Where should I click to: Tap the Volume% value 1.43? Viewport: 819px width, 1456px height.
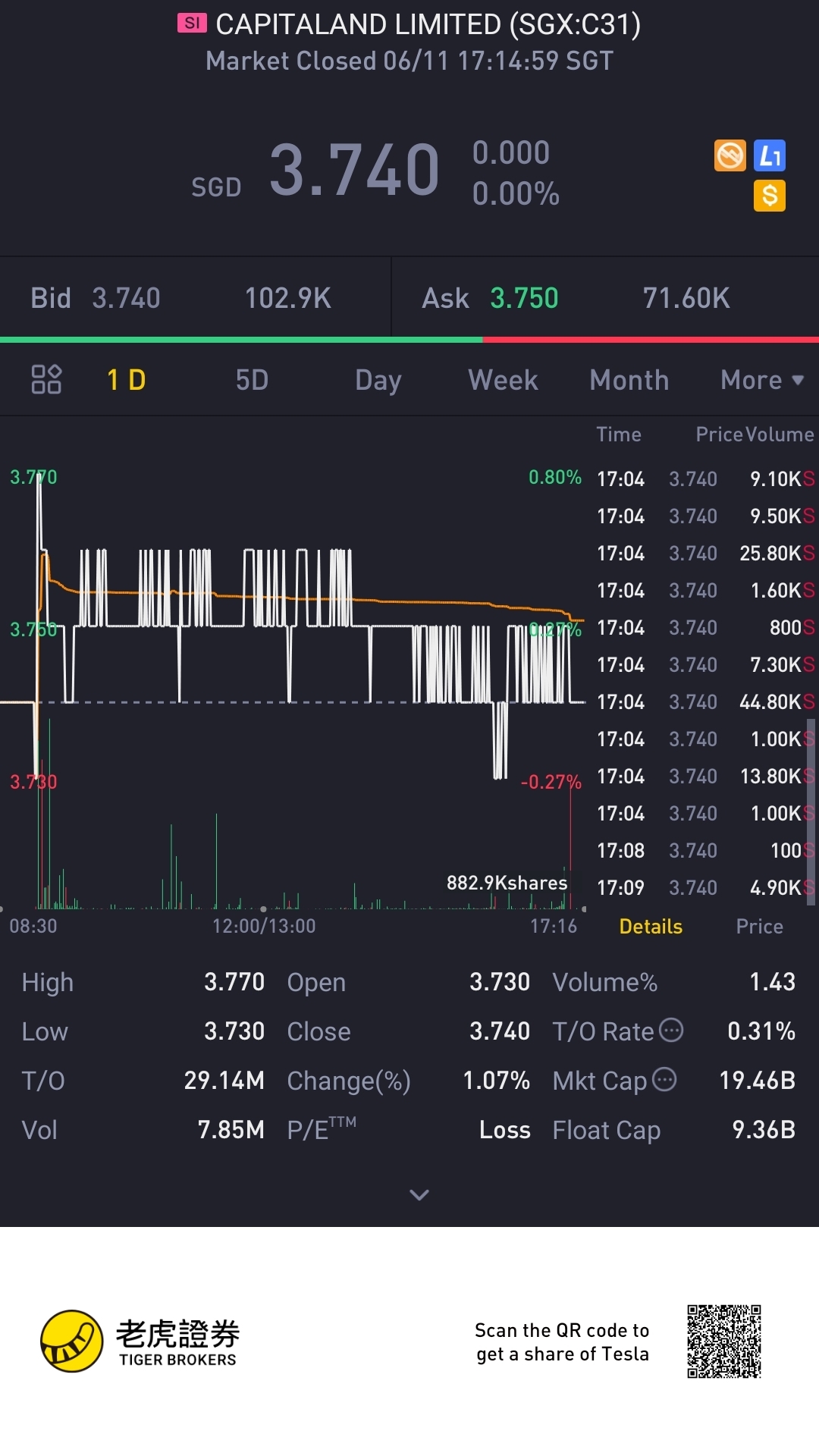coord(773,982)
